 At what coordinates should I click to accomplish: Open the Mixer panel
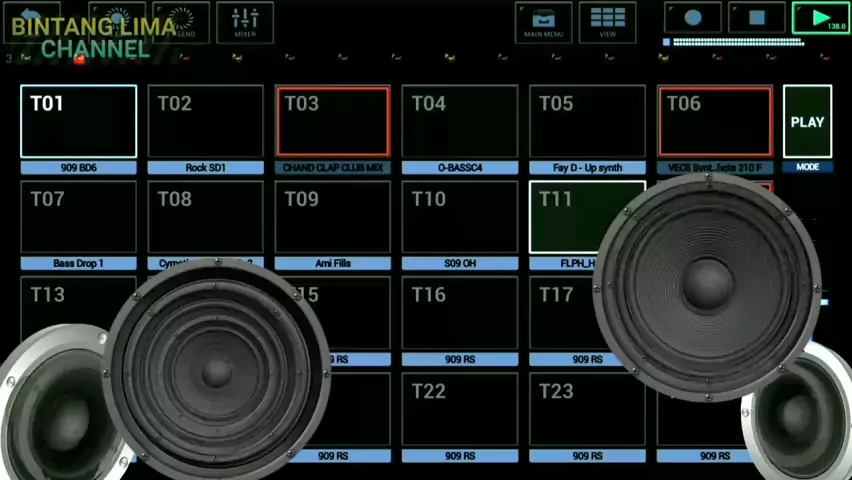click(245, 22)
